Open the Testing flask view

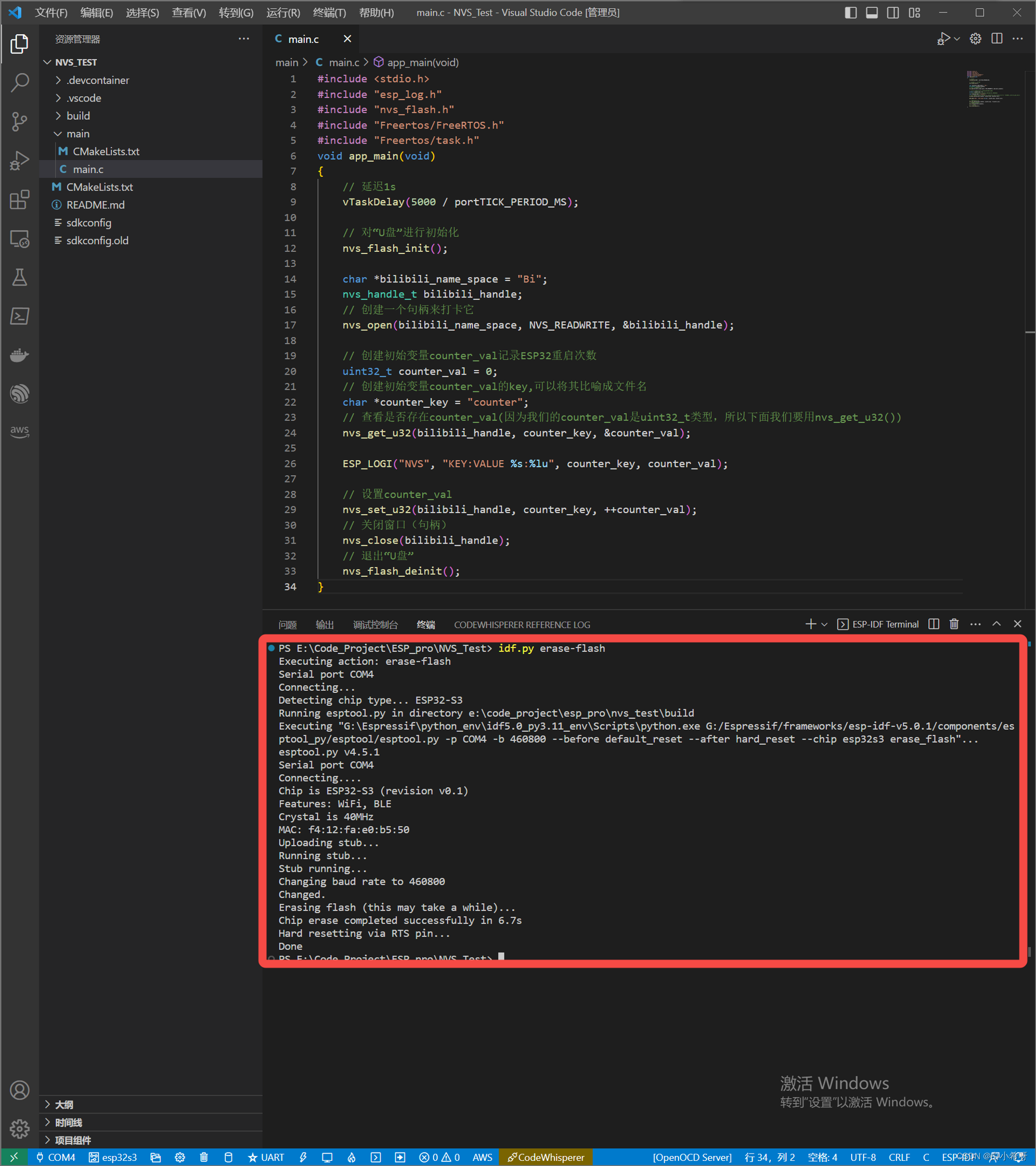[x=19, y=277]
